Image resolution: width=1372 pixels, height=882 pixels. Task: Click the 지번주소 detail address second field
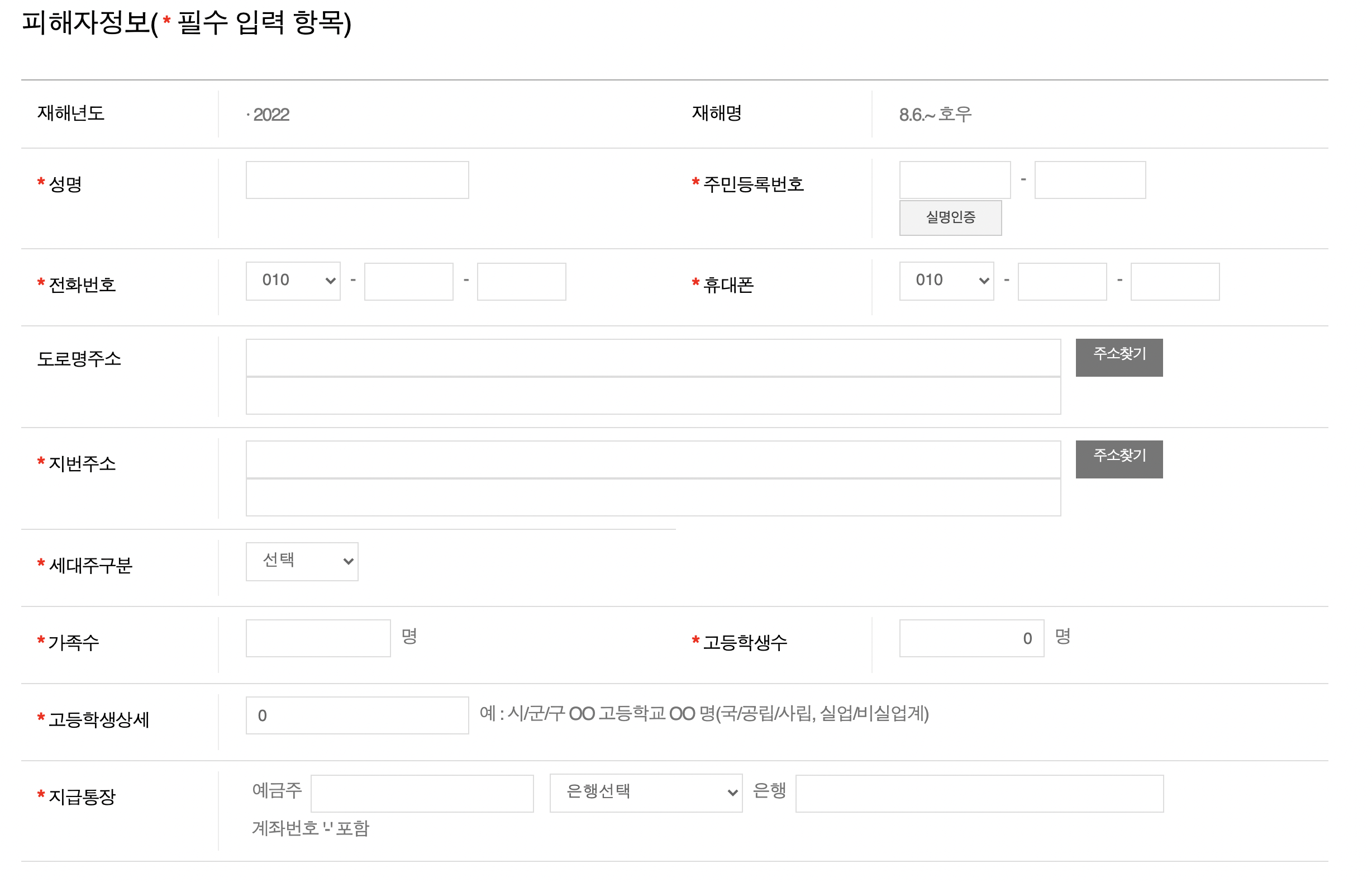tap(652, 497)
